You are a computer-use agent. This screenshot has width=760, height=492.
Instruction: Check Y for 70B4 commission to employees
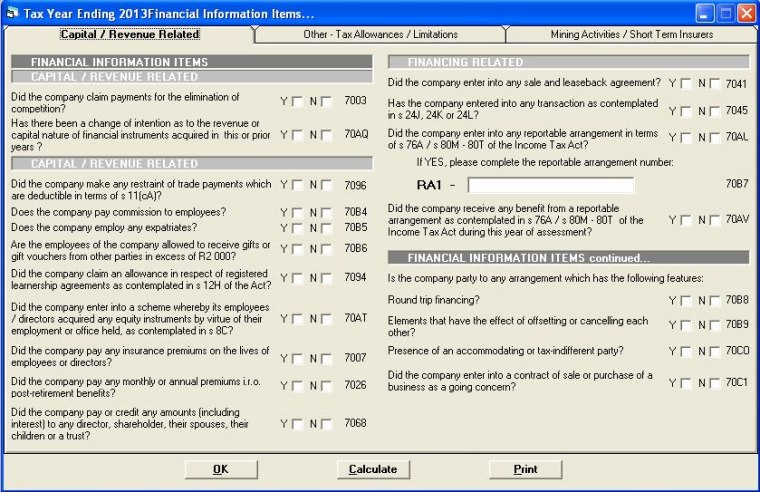(298, 212)
